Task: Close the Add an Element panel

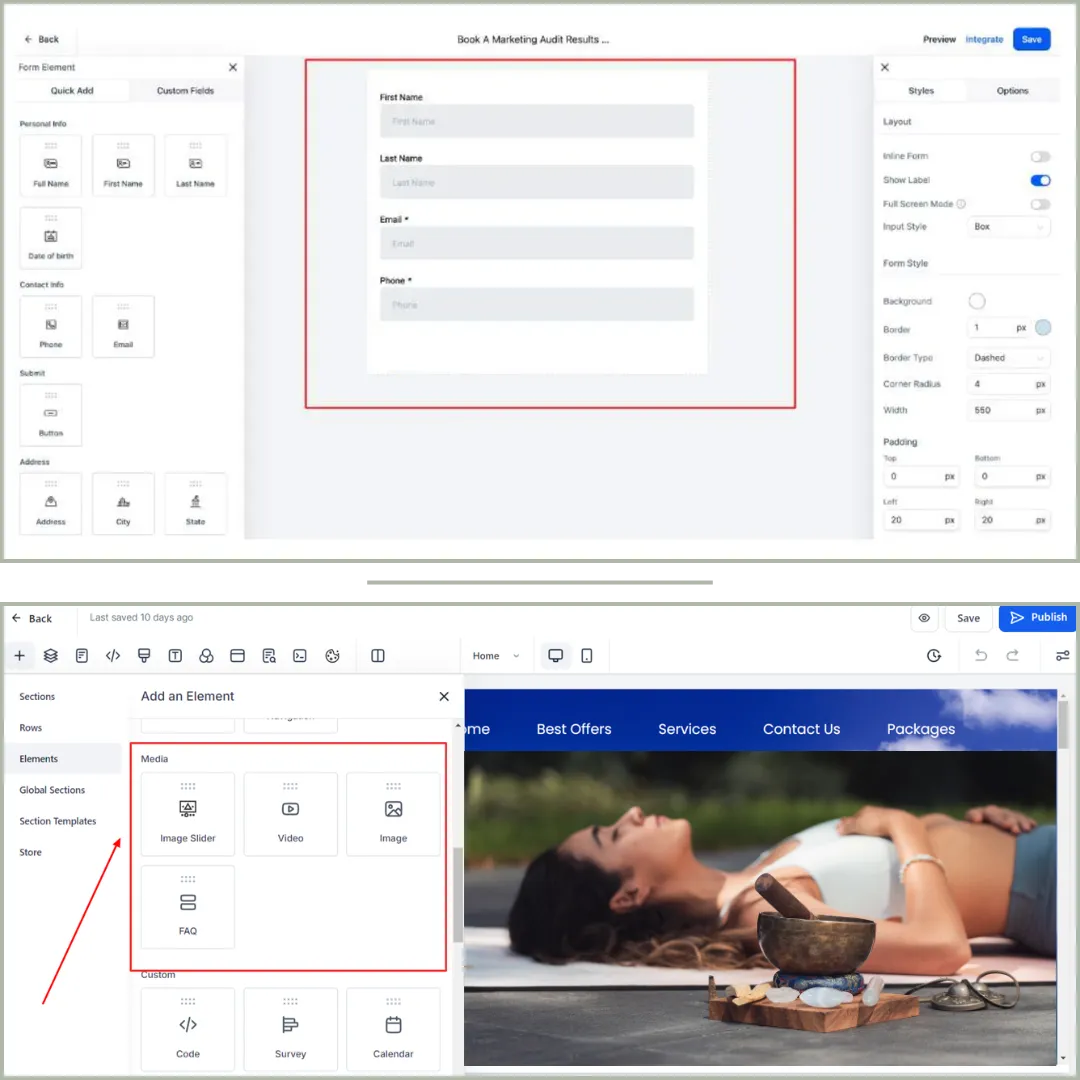Action: [x=444, y=696]
